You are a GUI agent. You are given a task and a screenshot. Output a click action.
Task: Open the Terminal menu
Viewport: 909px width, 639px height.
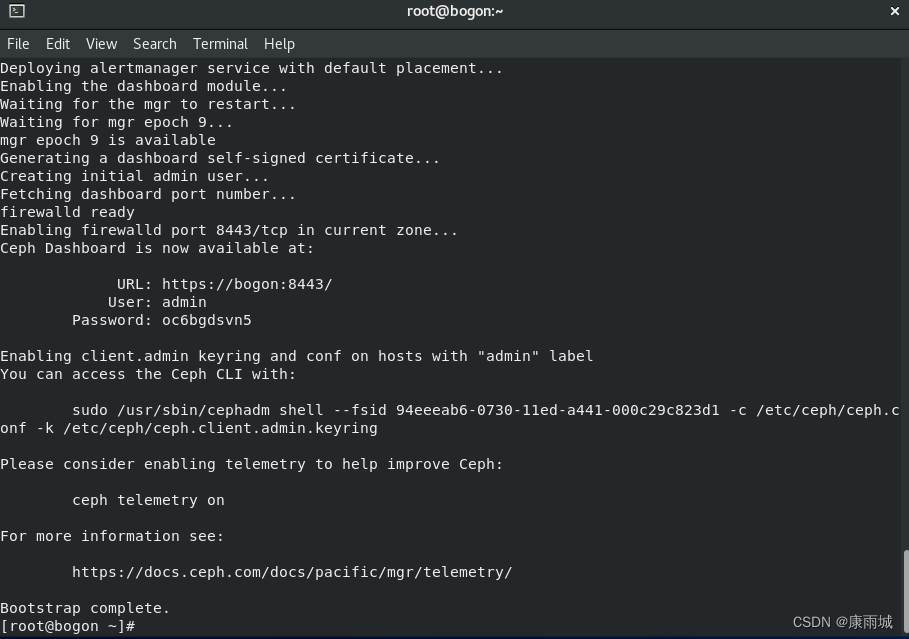[x=220, y=43]
